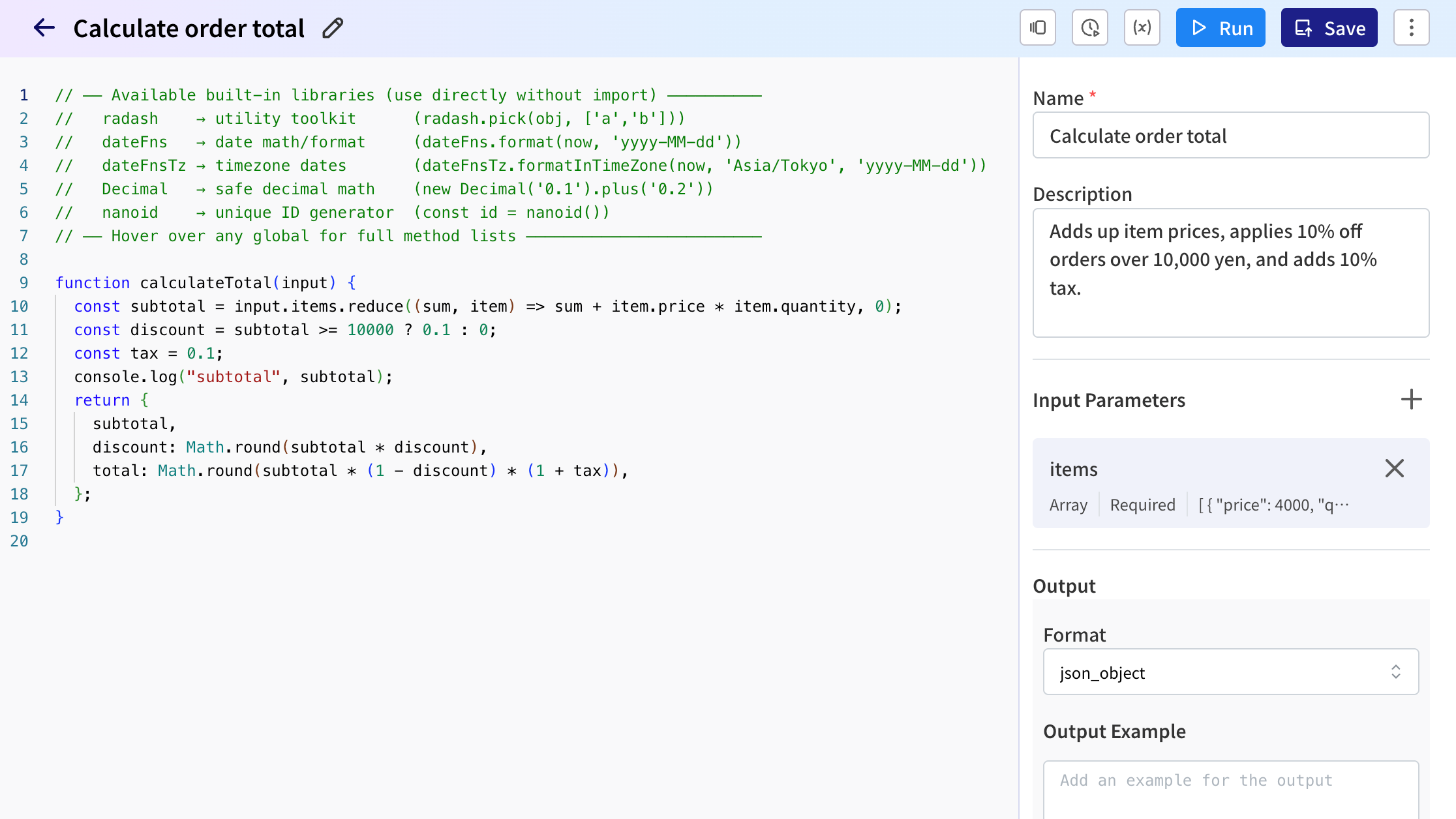This screenshot has width=1456, height=819.
Task: Click the "Input Parameters" heading
Action: [1109, 400]
